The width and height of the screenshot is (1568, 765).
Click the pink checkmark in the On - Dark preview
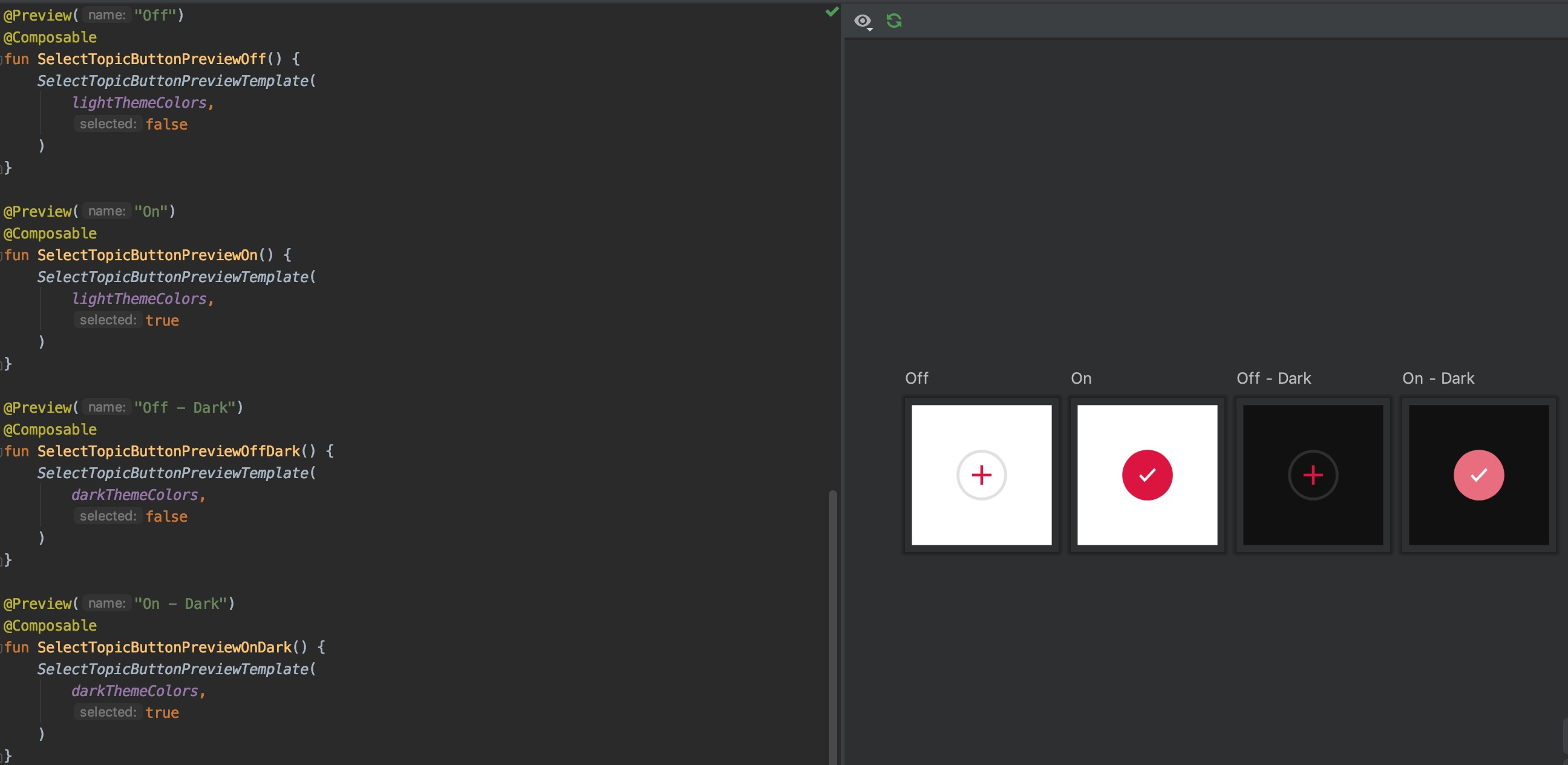coord(1479,475)
